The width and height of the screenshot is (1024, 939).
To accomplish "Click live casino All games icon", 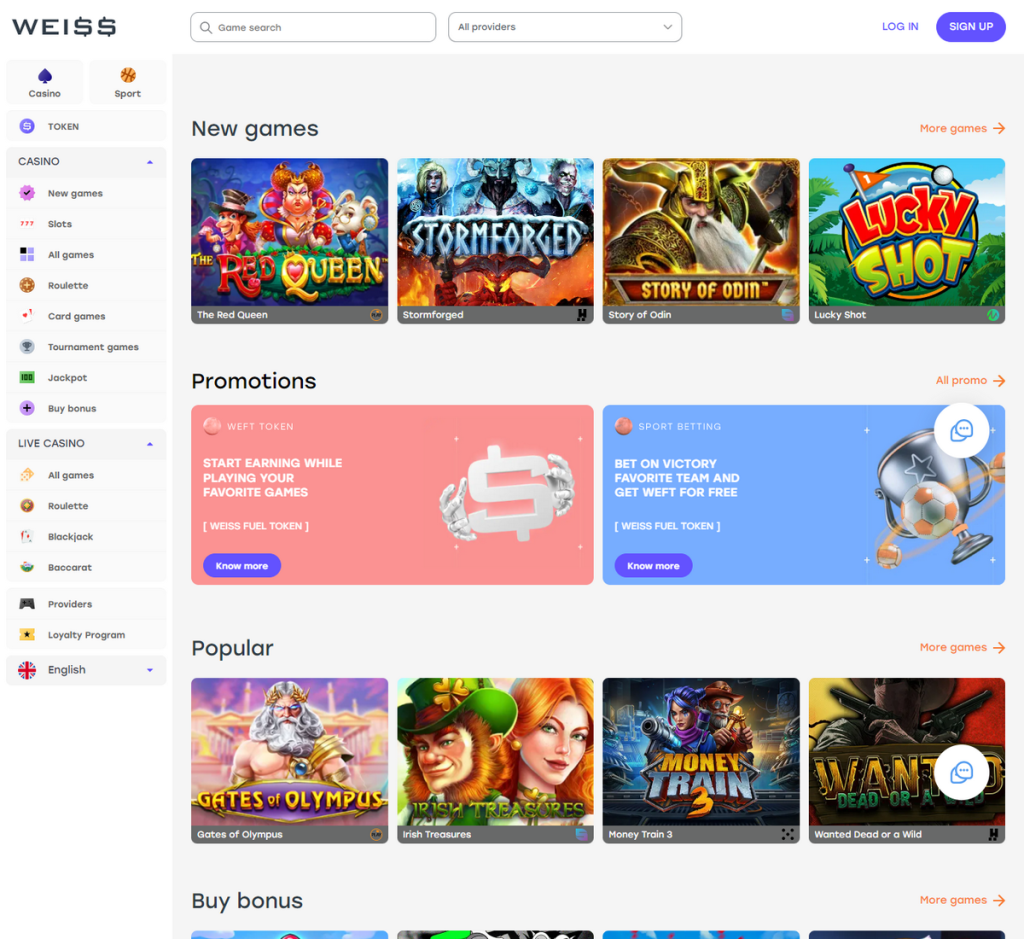I will 27,475.
